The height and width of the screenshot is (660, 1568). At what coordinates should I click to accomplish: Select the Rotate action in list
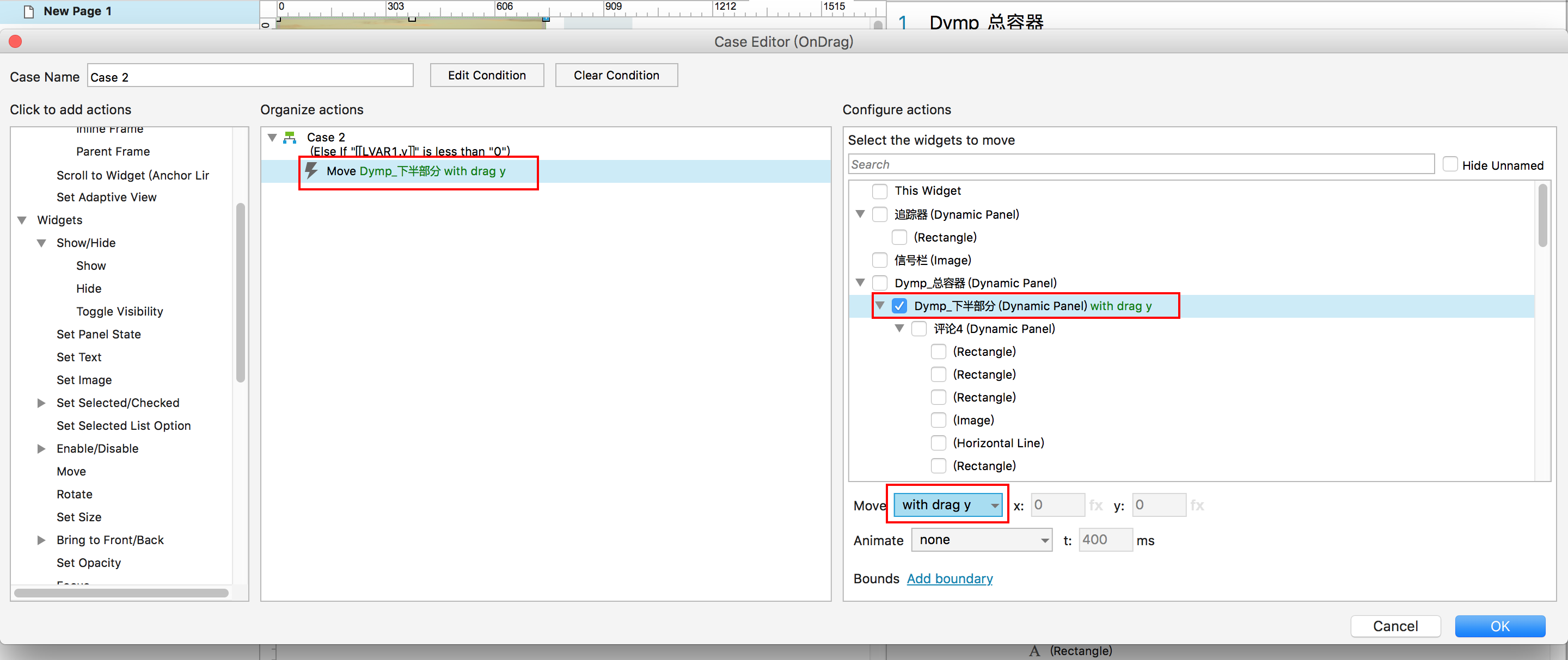pyautogui.click(x=74, y=494)
